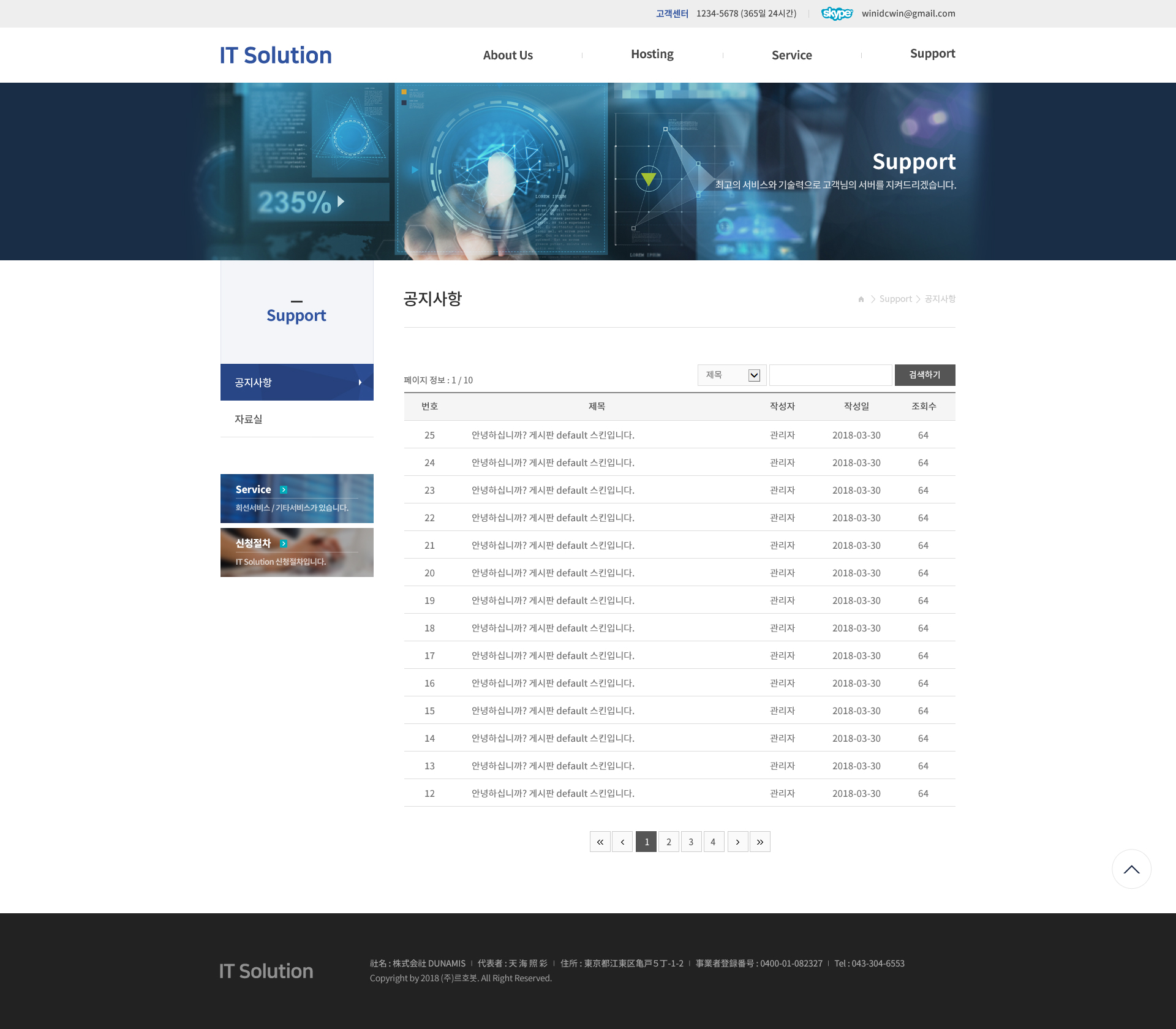This screenshot has width=1176, height=1029.
Task: Select 자료실 in the sidebar
Action: [x=249, y=420]
